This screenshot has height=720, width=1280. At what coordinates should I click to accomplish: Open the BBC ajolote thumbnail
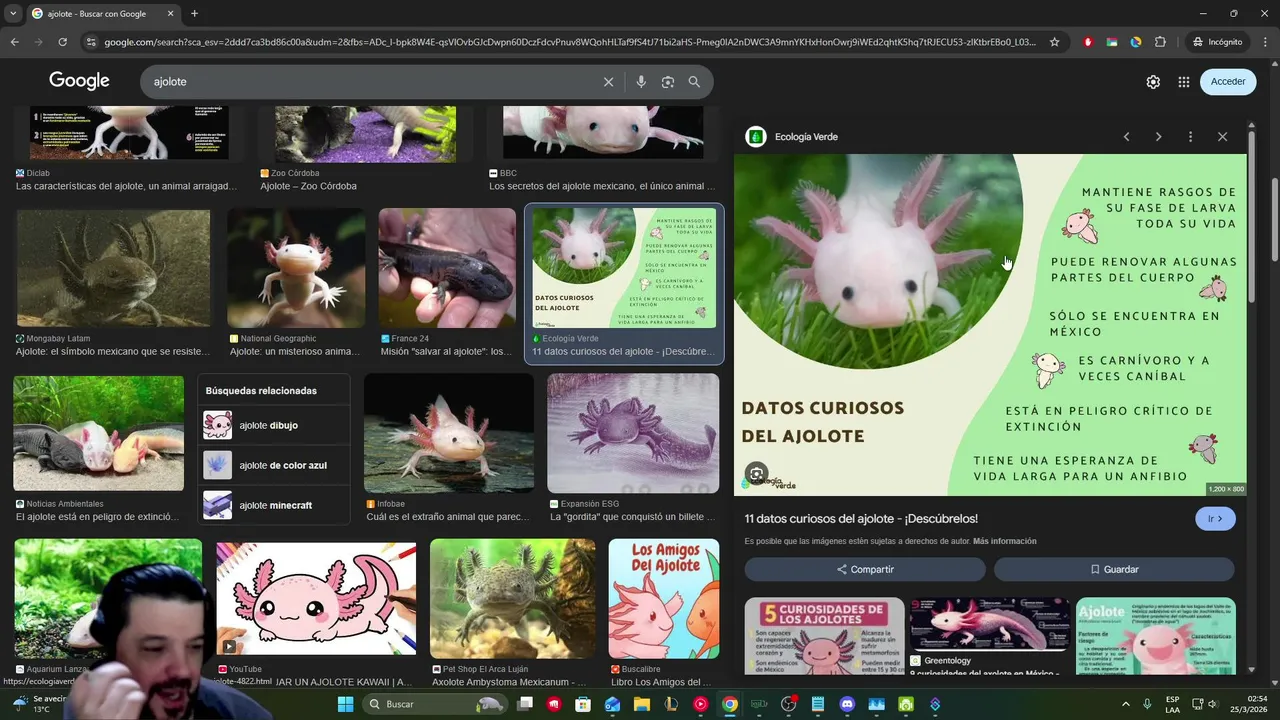pos(603,134)
